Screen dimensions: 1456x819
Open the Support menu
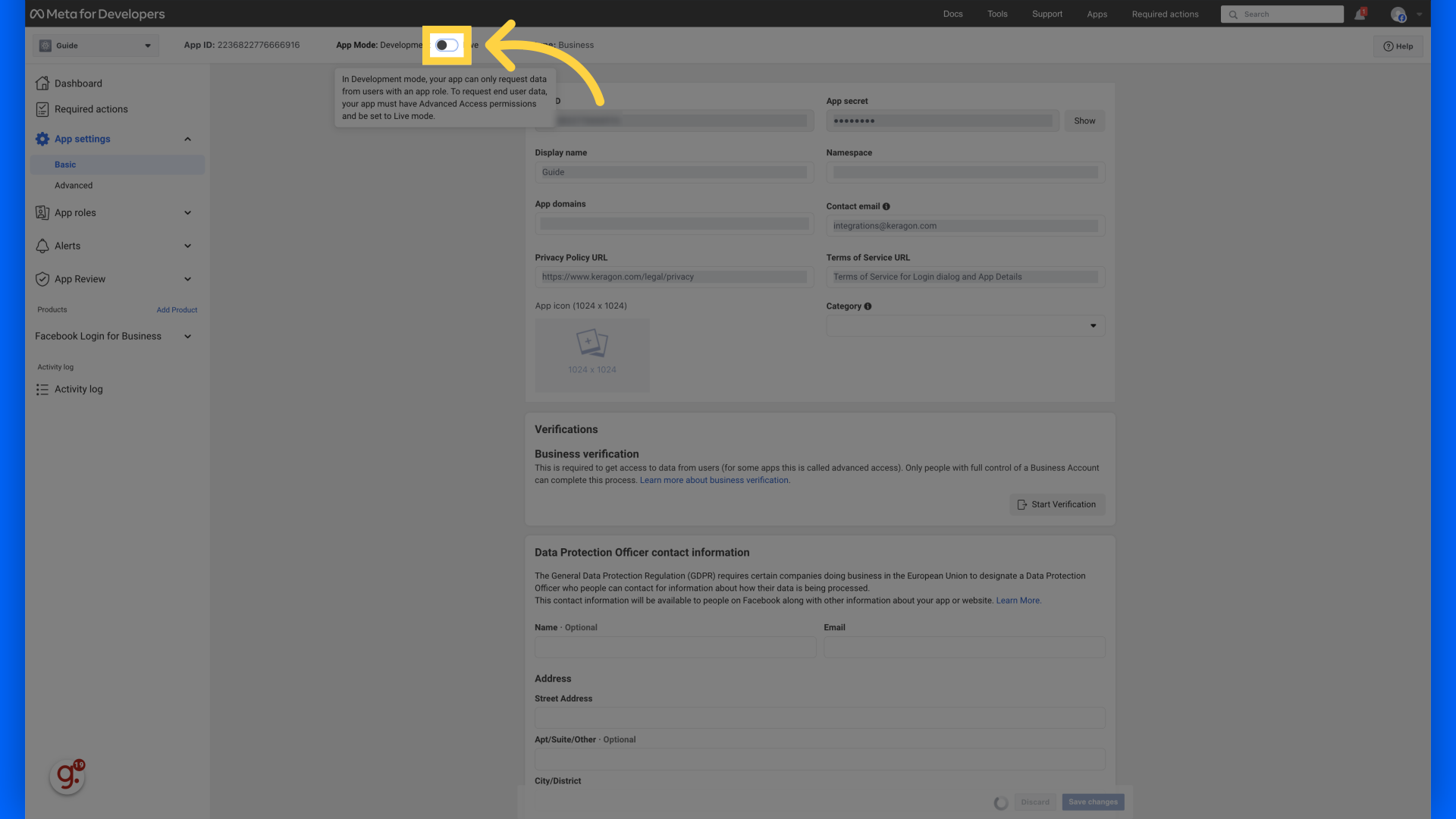pyautogui.click(x=1046, y=14)
